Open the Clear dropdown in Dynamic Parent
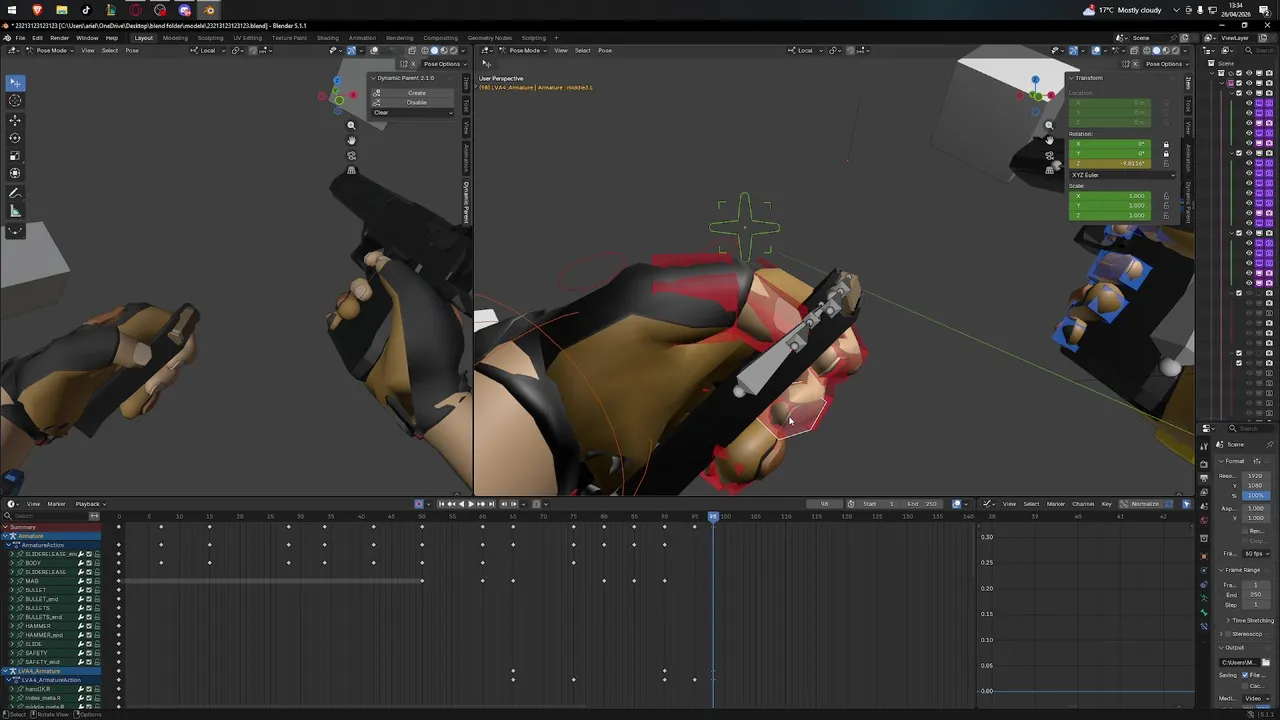 tap(413, 112)
